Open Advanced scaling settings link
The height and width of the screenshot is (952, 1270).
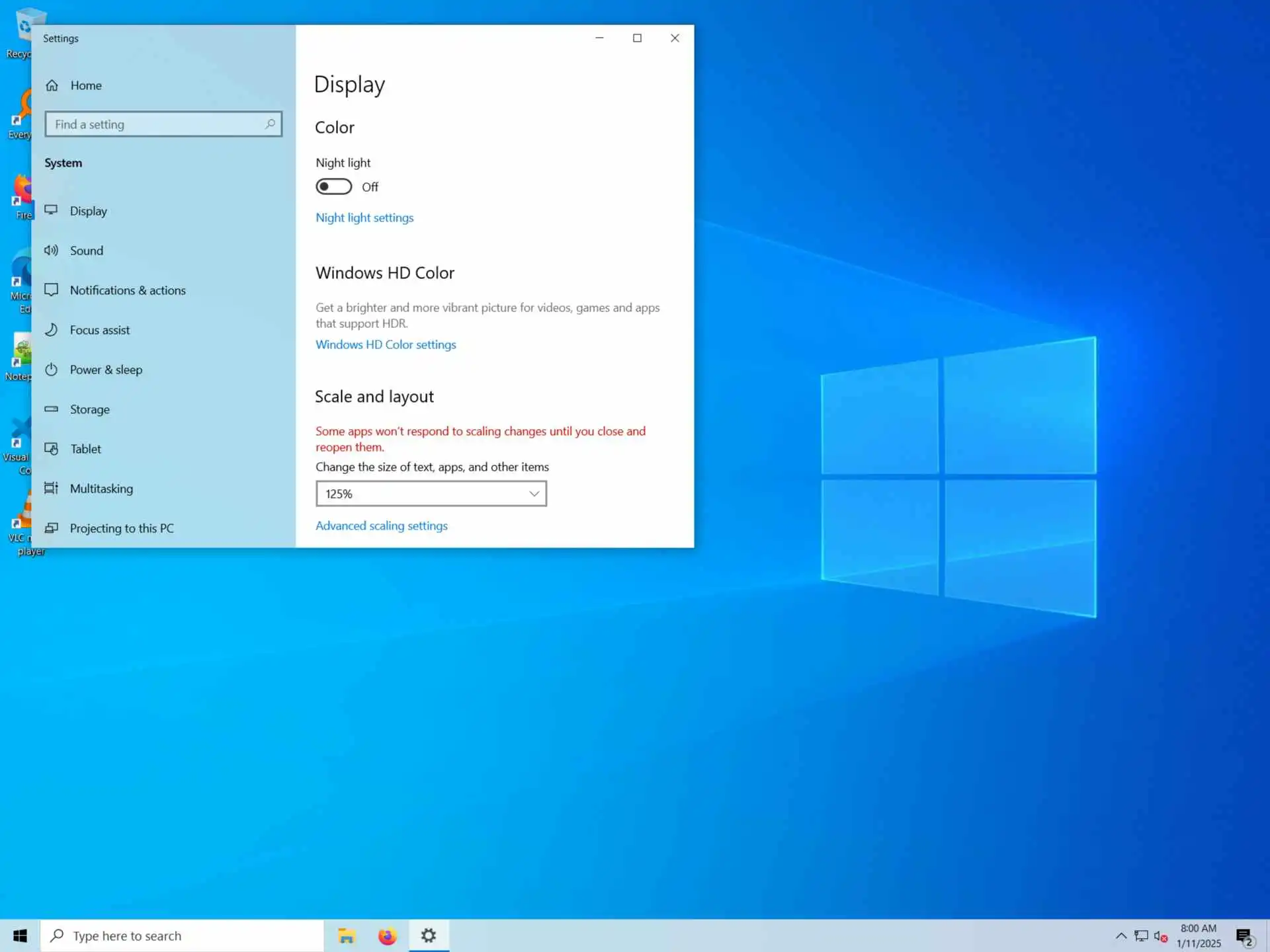click(x=381, y=526)
